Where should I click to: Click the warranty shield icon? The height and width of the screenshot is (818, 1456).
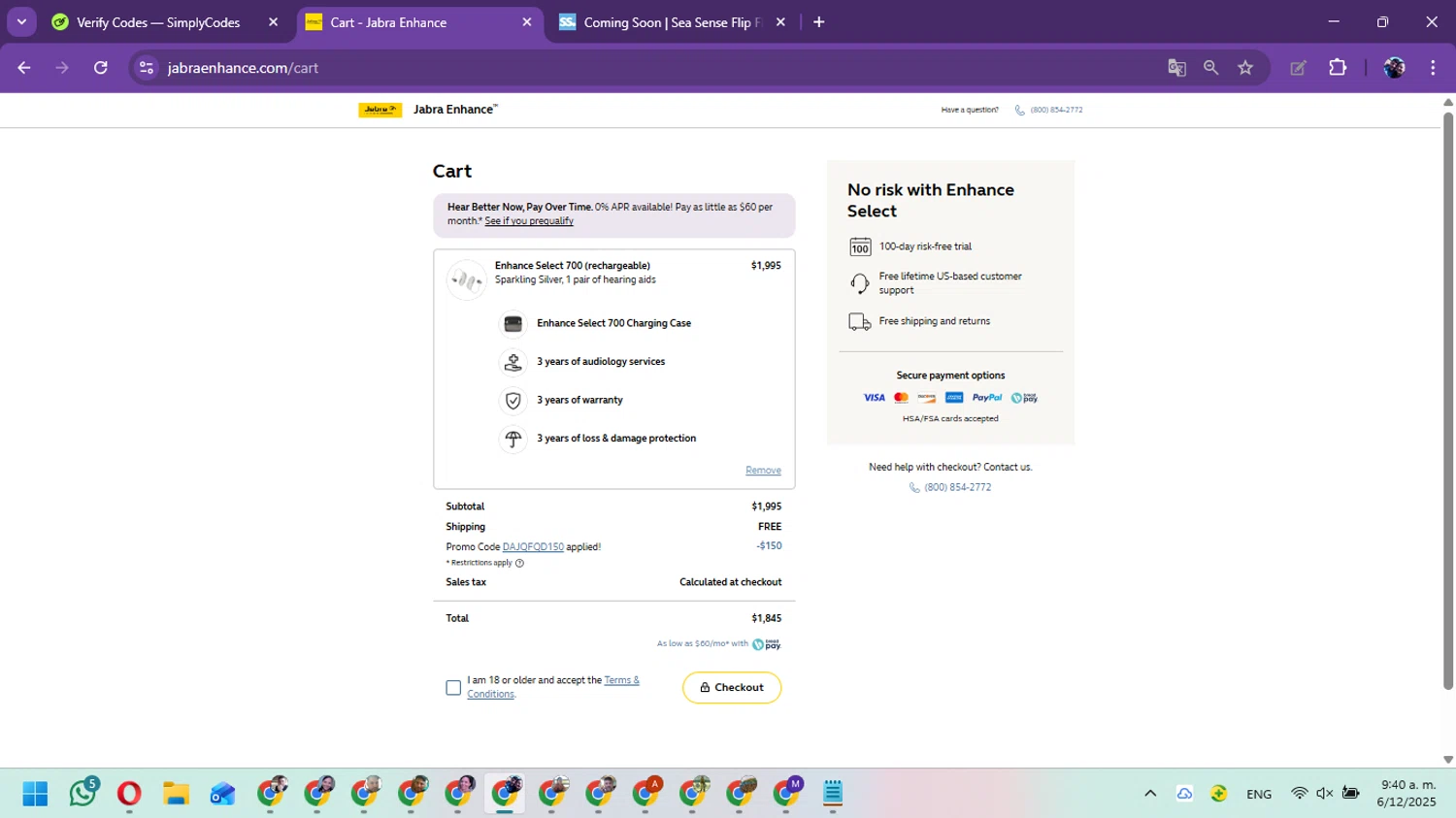coord(513,401)
